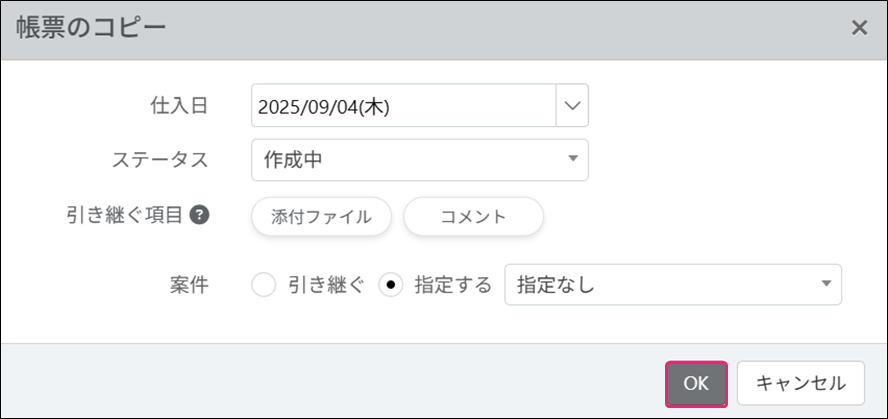This screenshot has height=419, width=888.
Task: Click the help icon beside 引き継ぐ項目
Action: 199,215
